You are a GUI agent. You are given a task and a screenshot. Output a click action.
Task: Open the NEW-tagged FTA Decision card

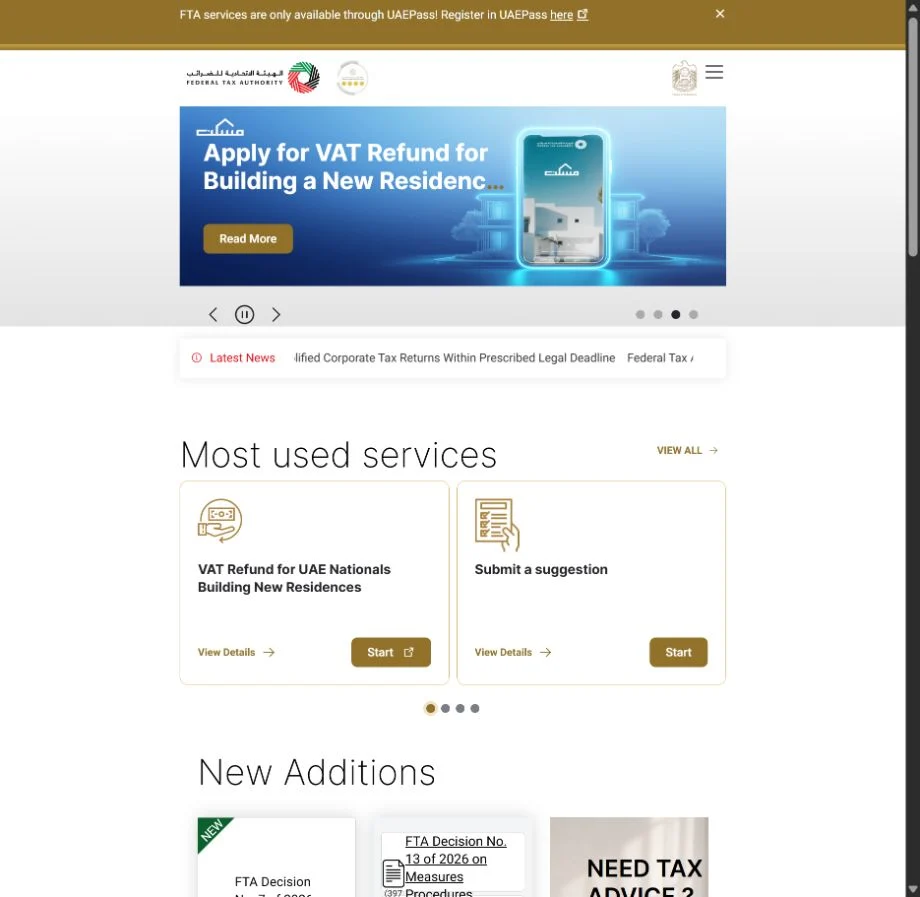[x=276, y=857]
